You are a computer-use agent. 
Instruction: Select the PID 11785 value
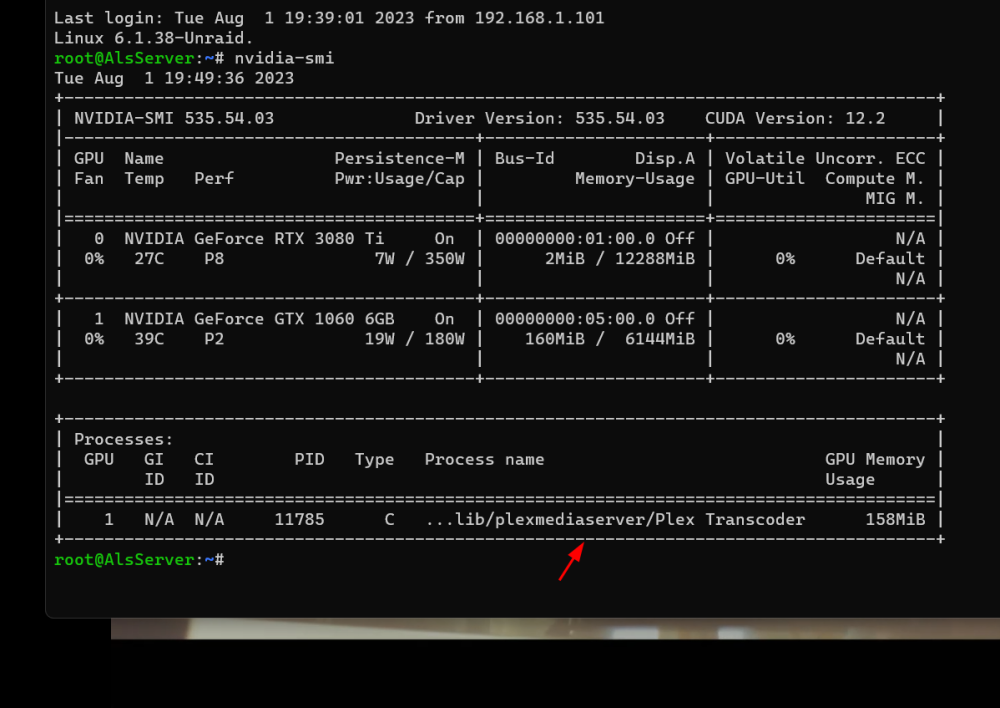click(x=299, y=519)
